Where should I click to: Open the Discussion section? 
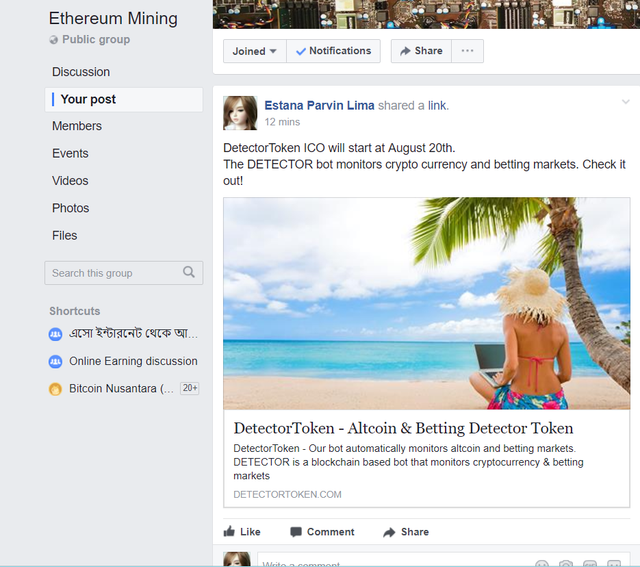coord(81,72)
